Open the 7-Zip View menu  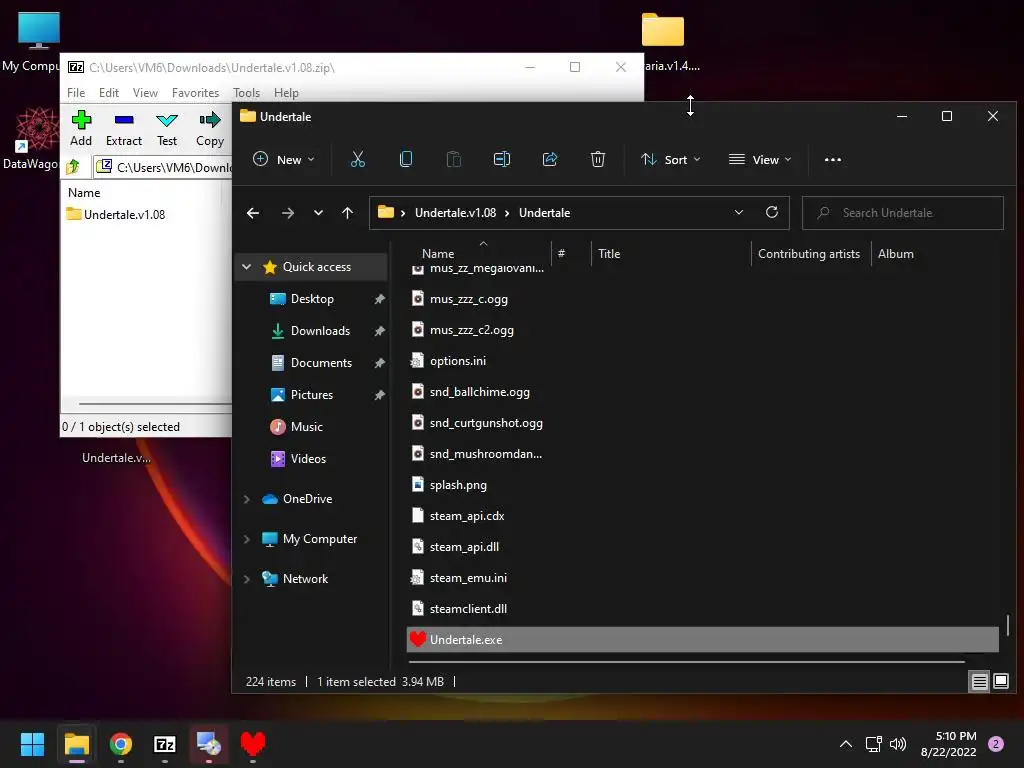(x=145, y=93)
